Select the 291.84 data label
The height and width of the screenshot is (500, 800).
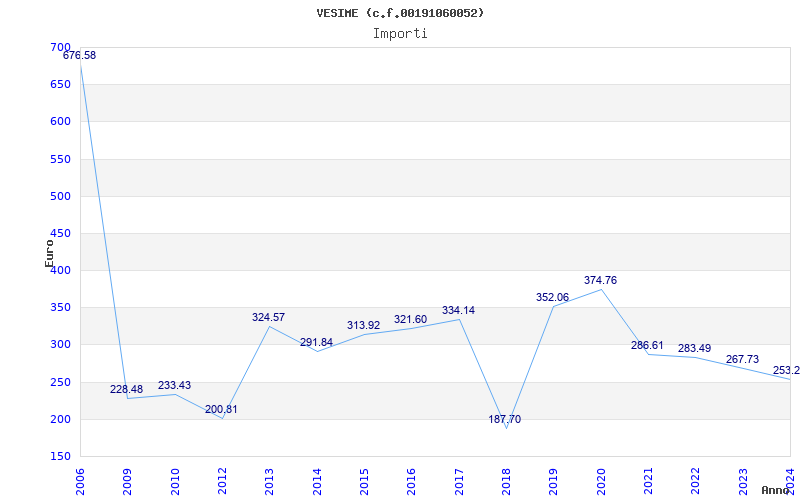click(x=316, y=342)
